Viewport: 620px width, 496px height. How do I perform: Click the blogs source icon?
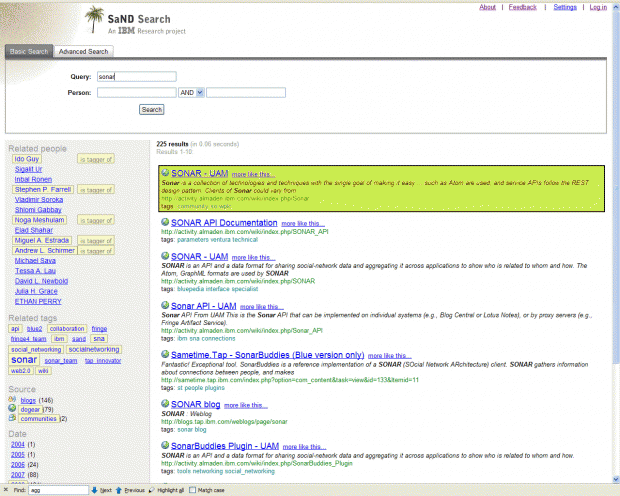tap(12, 399)
